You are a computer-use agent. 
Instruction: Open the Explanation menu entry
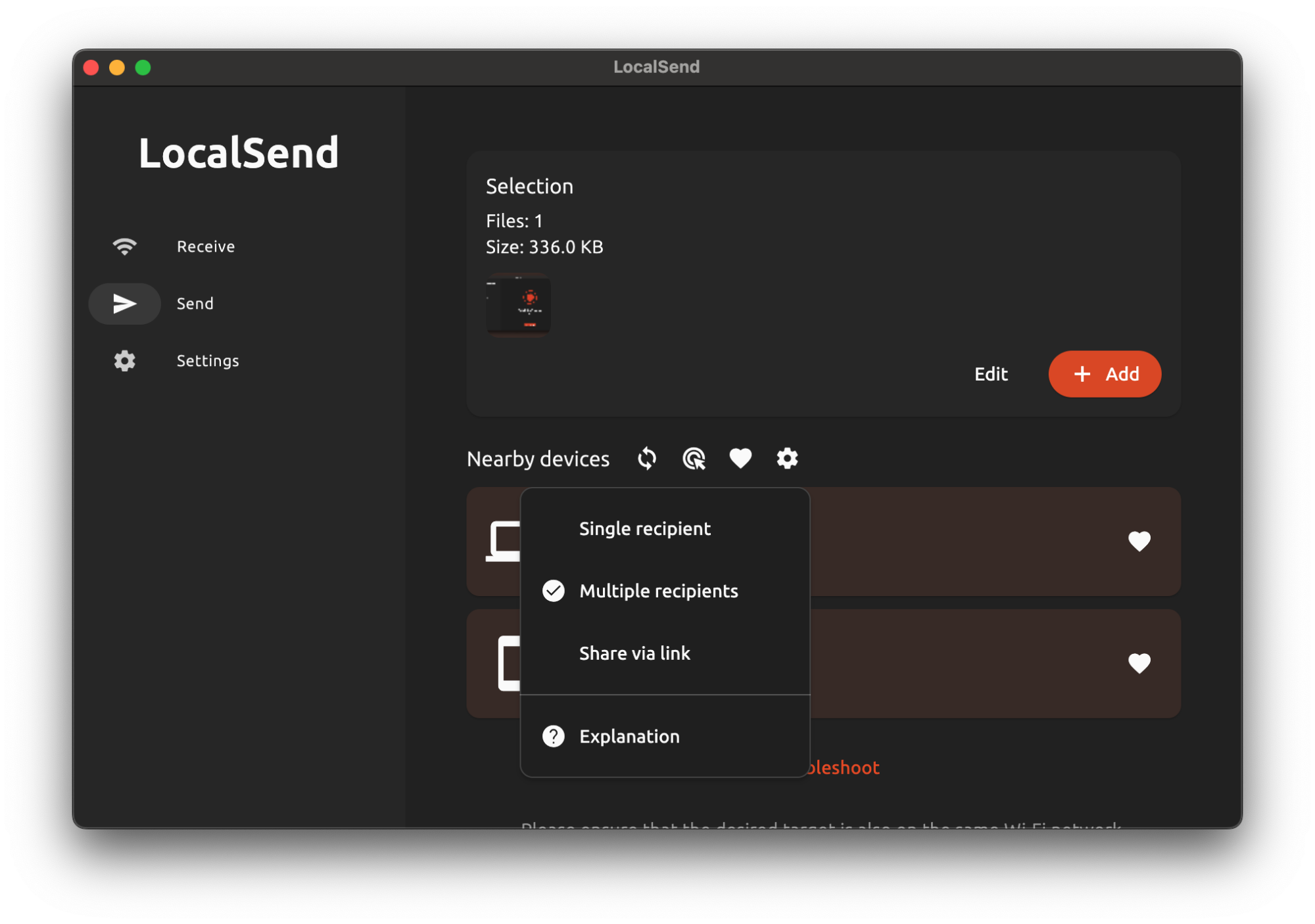(665, 737)
